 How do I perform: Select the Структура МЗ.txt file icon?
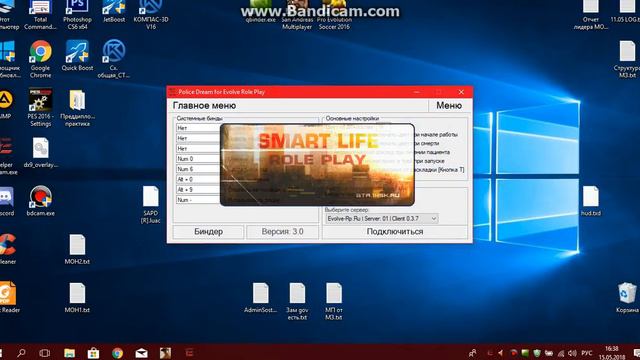pos(627,59)
